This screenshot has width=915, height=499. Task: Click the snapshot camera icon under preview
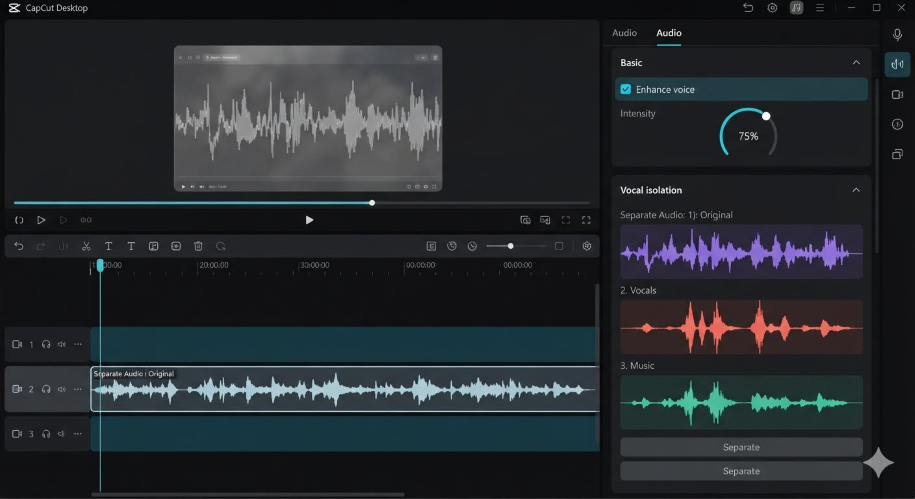[525, 220]
